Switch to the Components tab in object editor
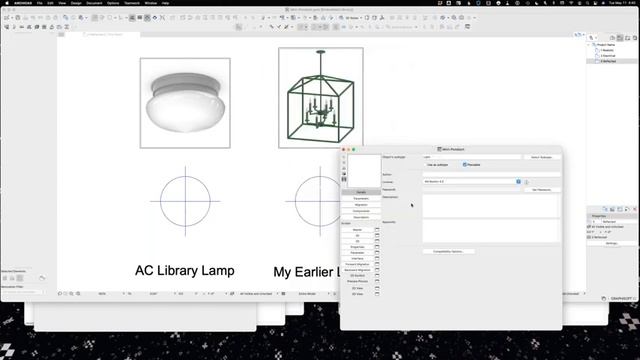 [x=361, y=211]
